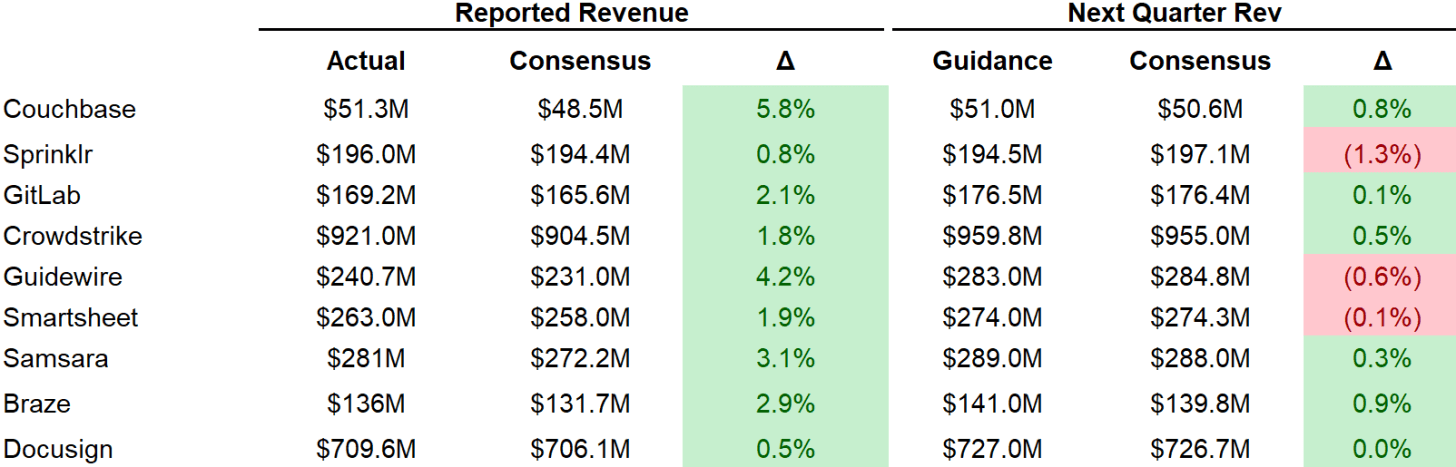The width and height of the screenshot is (1456, 467).
Task: Click the green '3.1%' Samsara cell
Action: (785, 358)
